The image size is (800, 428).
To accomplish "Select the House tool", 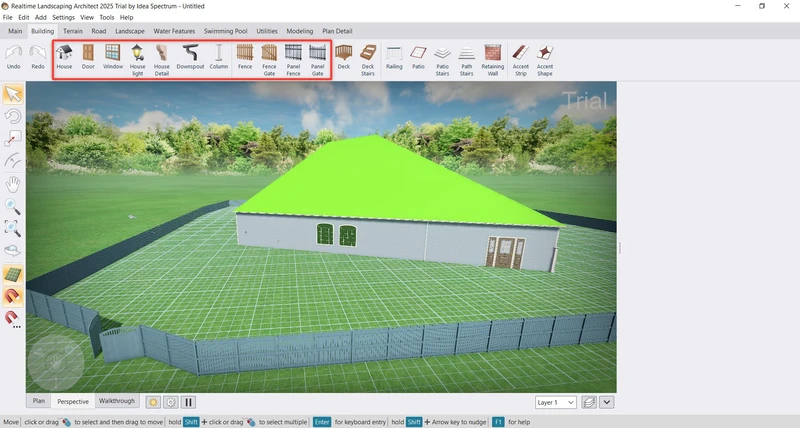I will point(64,58).
